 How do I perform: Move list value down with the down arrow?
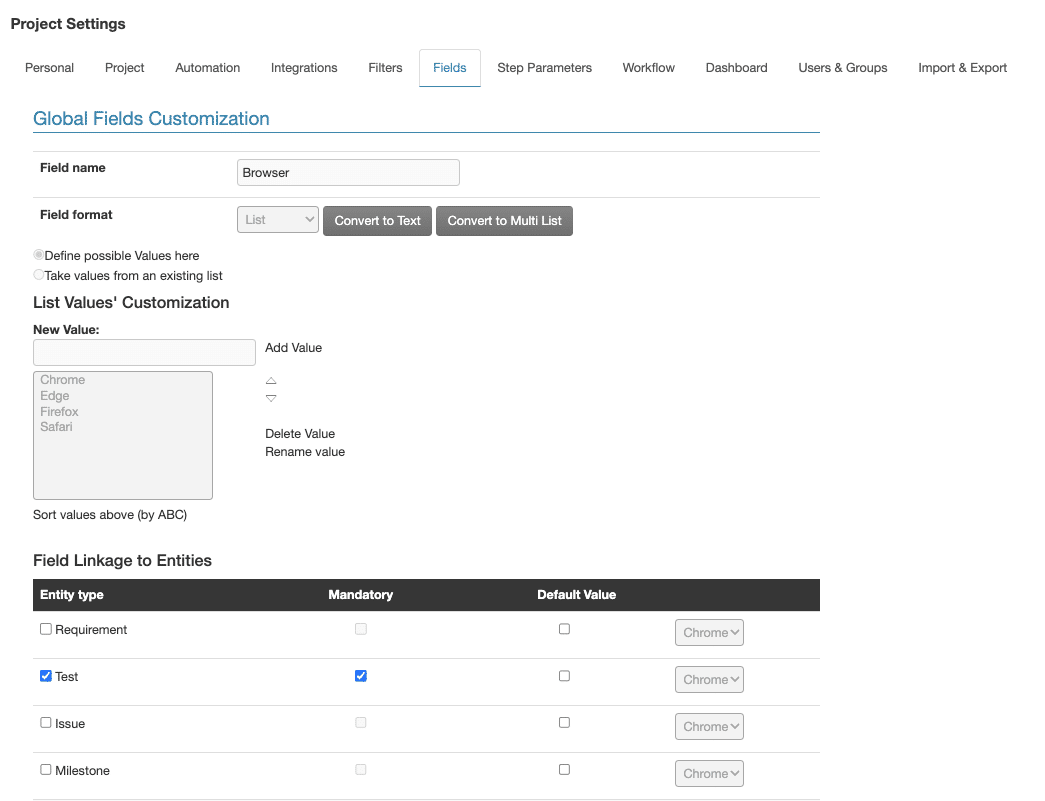(271, 399)
